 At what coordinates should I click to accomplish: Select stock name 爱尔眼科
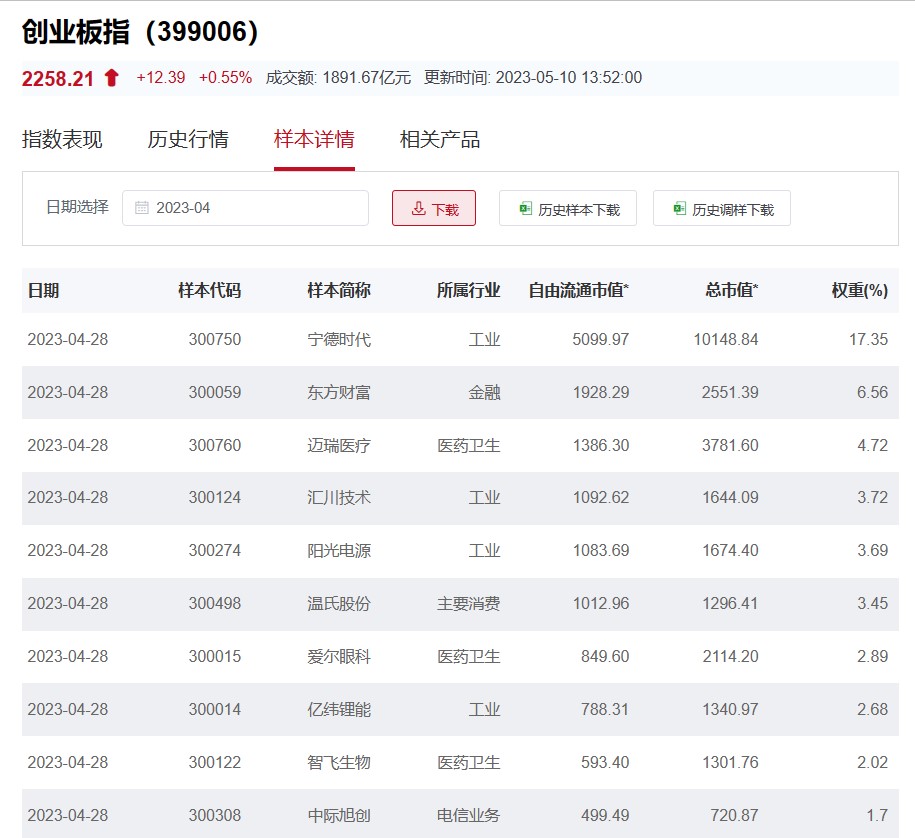tap(339, 657)
